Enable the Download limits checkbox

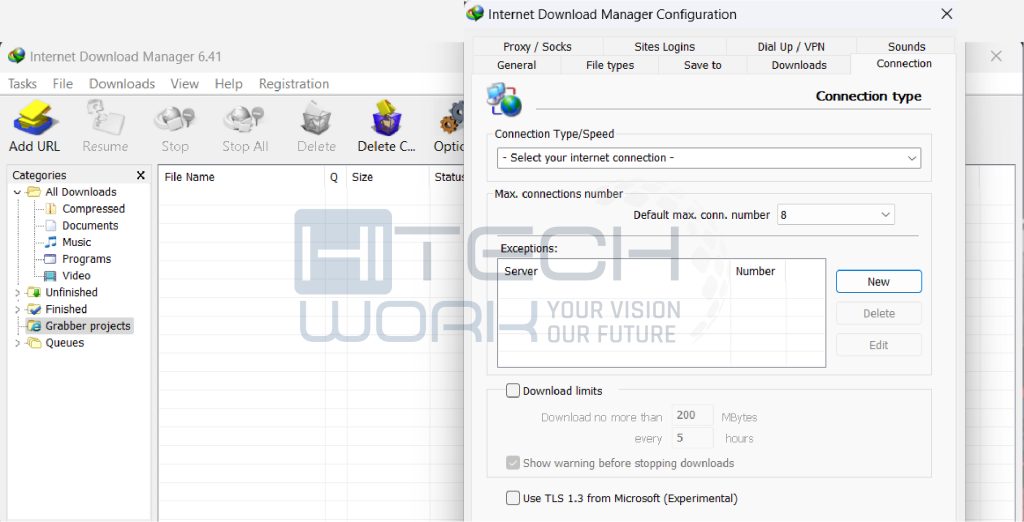tap(513, 391)
